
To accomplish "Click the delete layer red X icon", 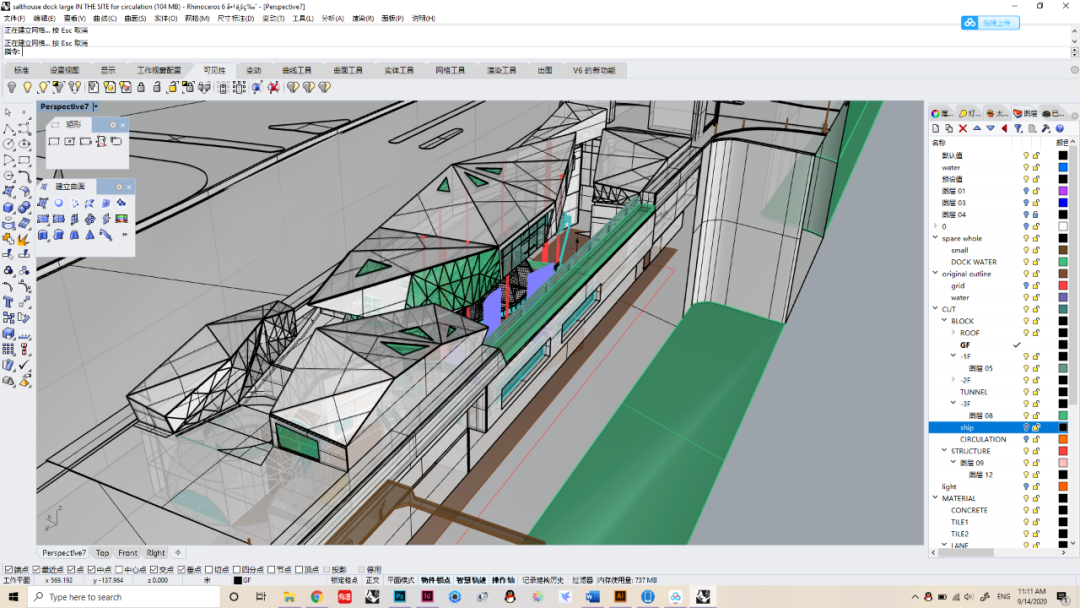I will coord(963,128).
